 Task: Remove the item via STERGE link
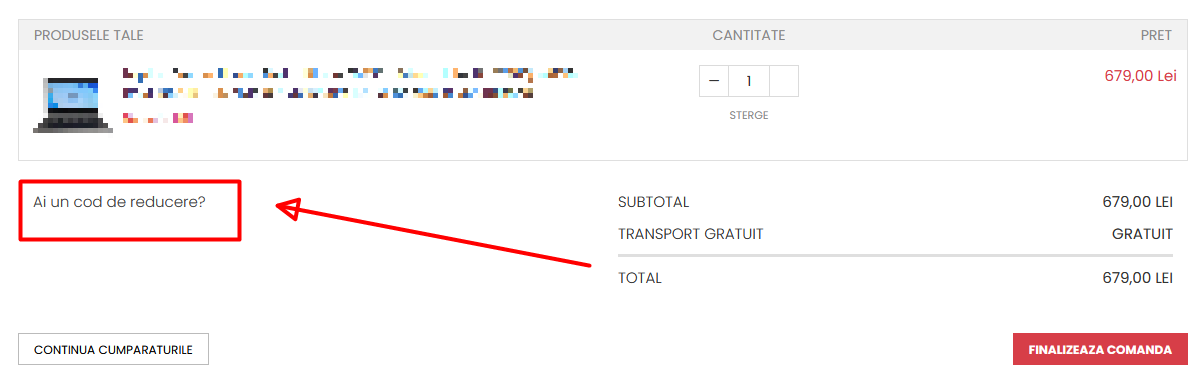(x=749, y=115)
